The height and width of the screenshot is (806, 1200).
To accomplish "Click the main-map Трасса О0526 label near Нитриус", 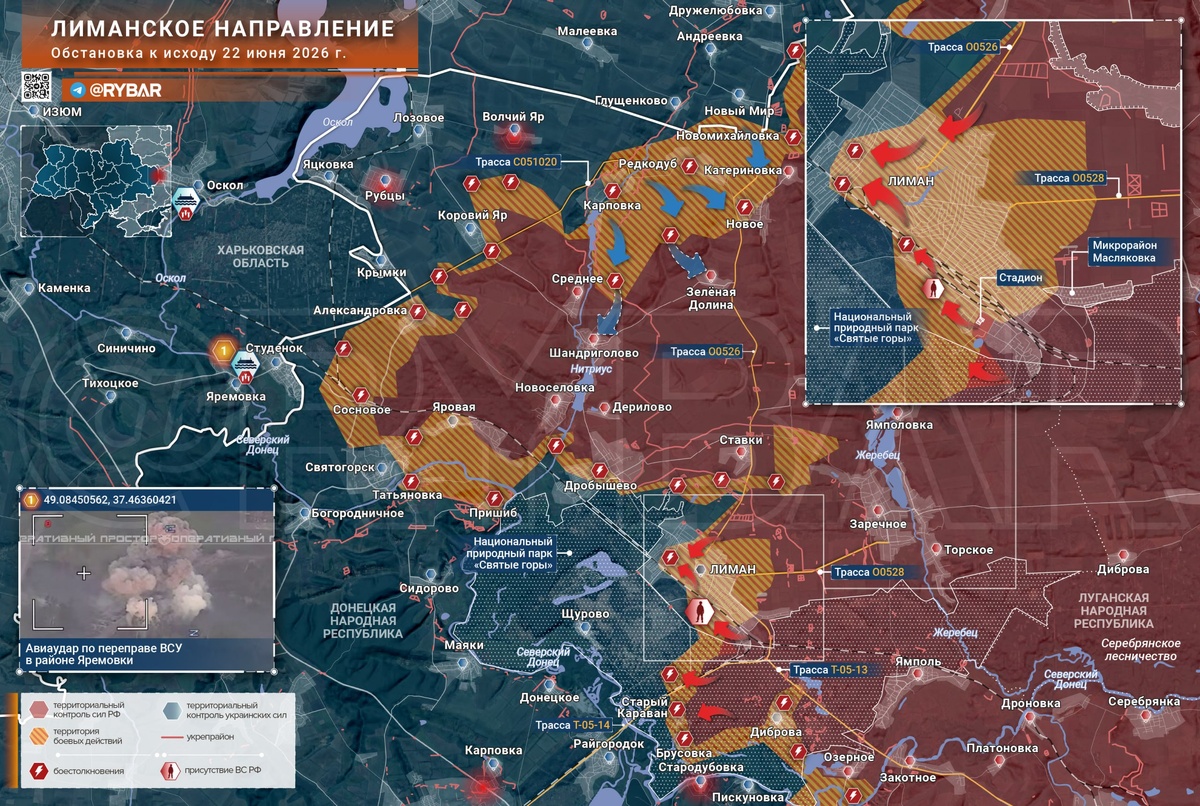I will [705, 351].
